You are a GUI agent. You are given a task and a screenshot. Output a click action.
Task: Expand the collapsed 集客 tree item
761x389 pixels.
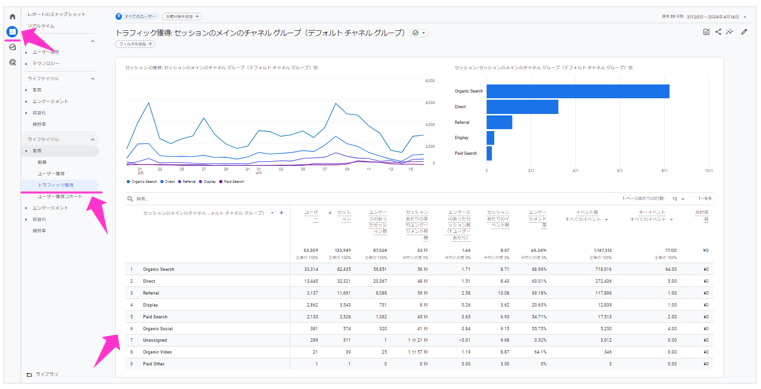tap(27, 90)
